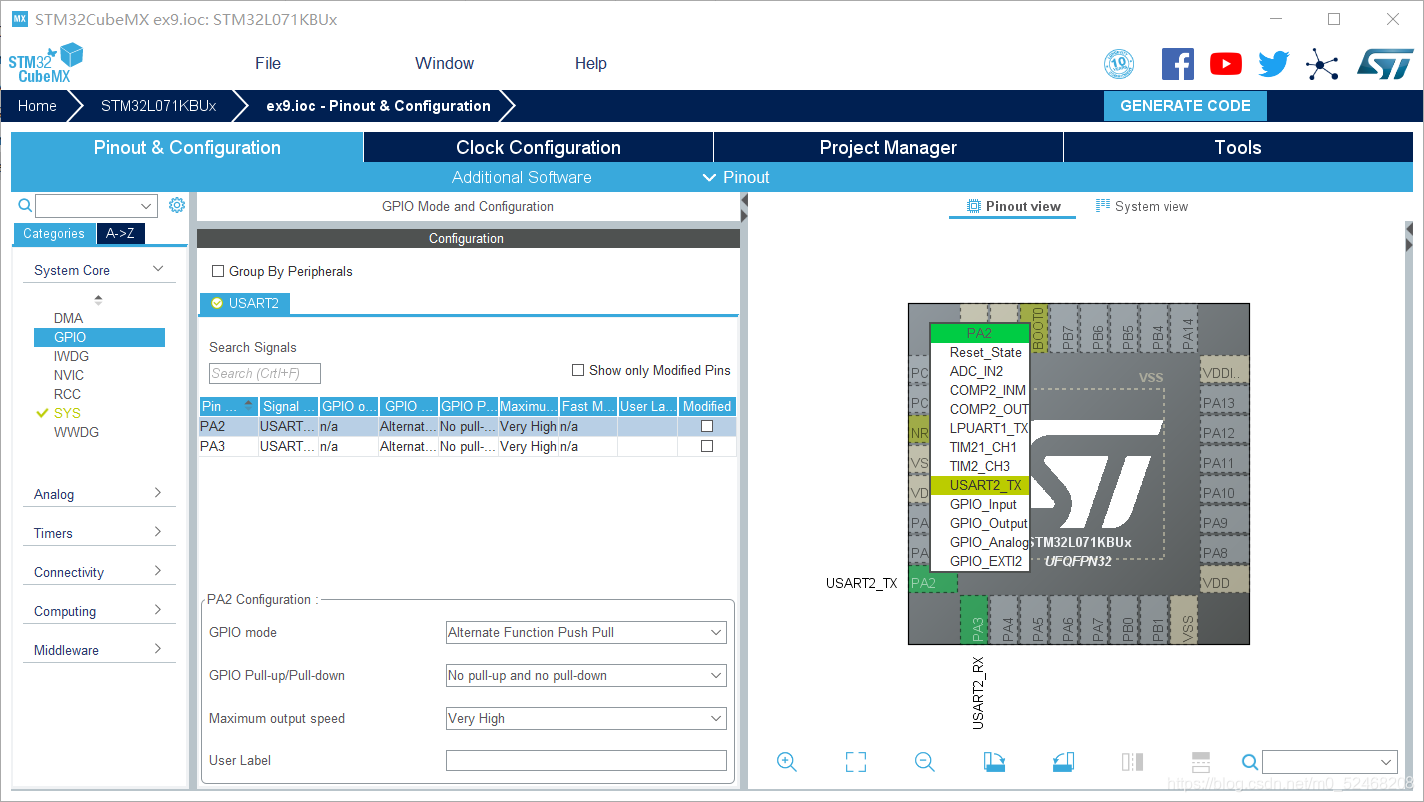Screen dimensions: 1424x802
Task: Open the File menu
Action: click(x=268, y=63)
